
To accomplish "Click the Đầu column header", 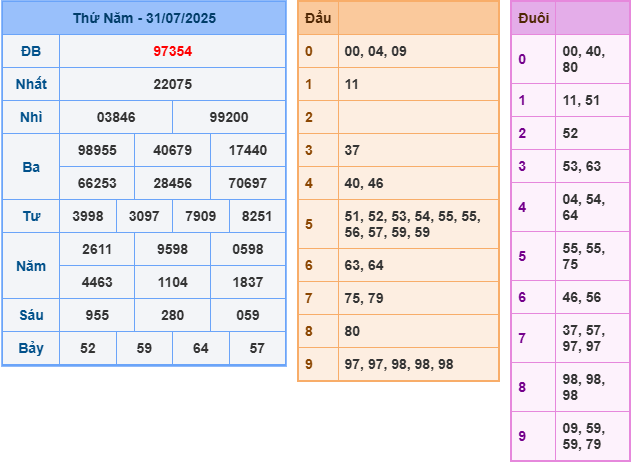I will coord(318,18).
